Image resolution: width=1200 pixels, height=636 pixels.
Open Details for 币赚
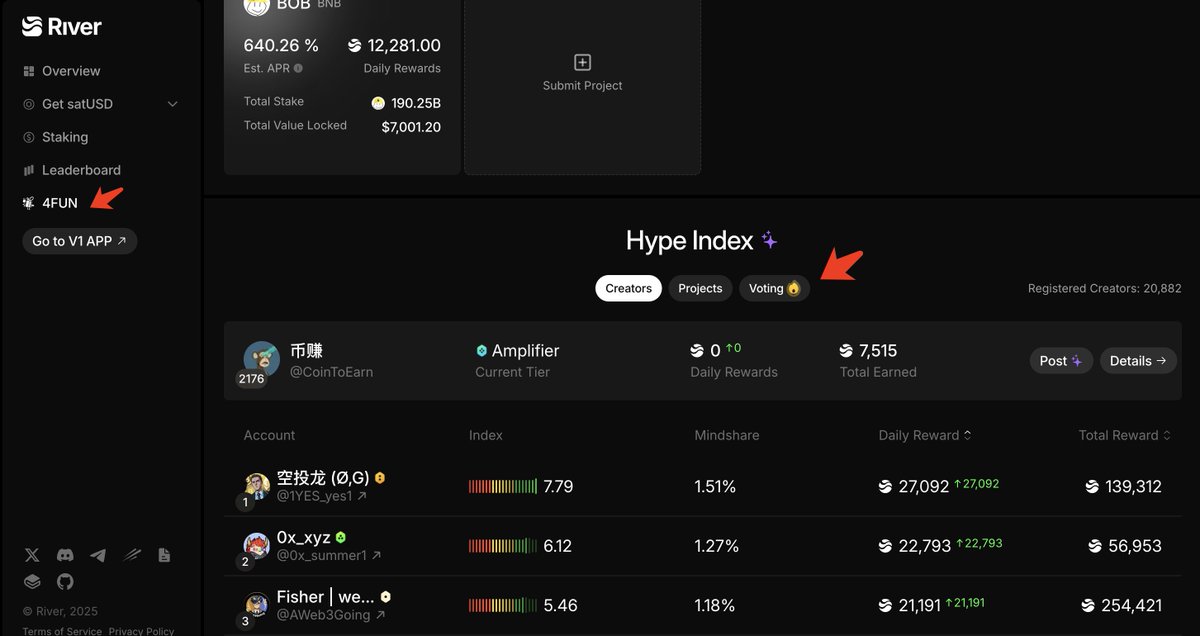click(x=1138, y=361)
